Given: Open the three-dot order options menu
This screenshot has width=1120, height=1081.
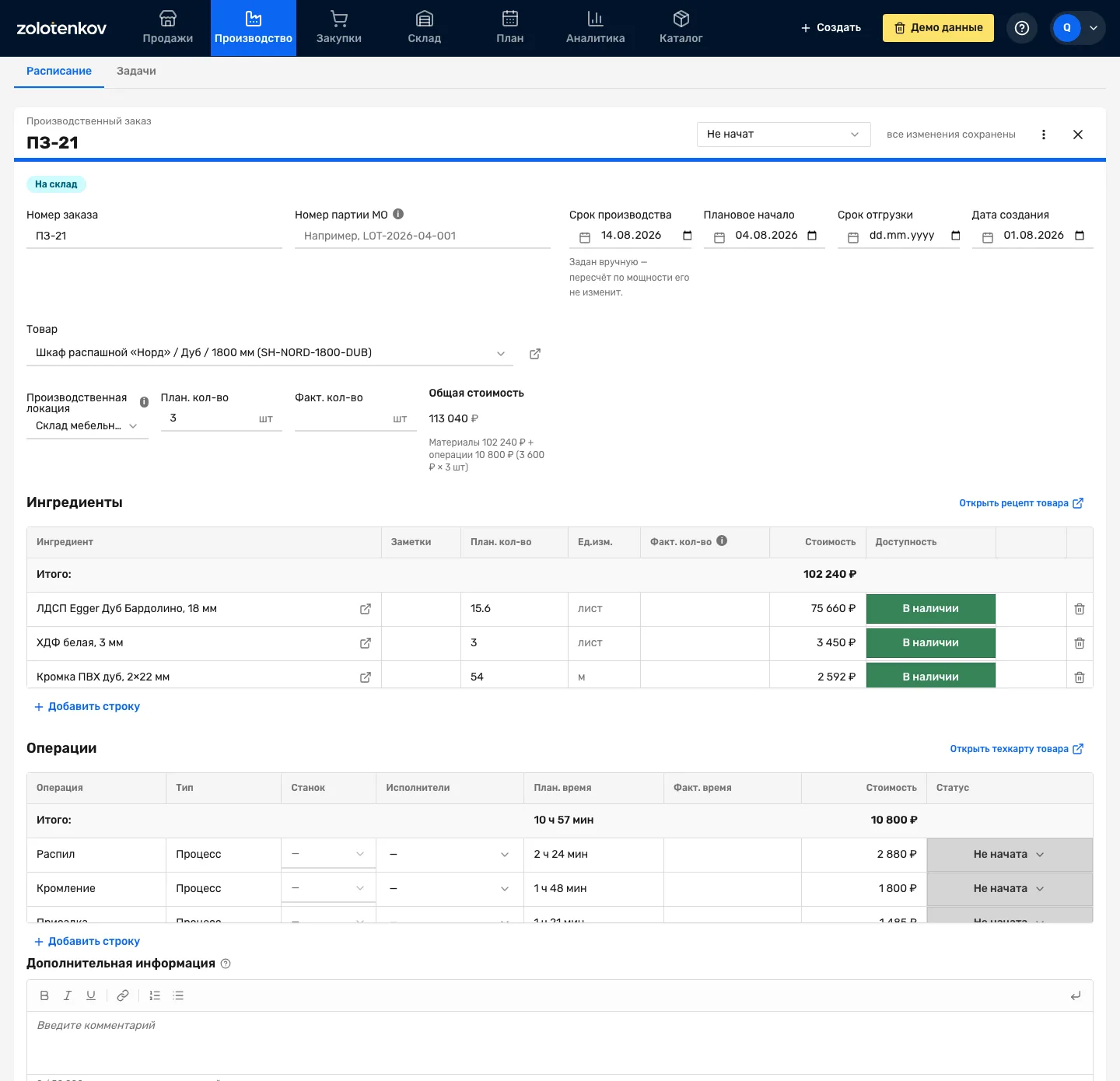Looking at the screenshot, I should (x=1044, y=135).
